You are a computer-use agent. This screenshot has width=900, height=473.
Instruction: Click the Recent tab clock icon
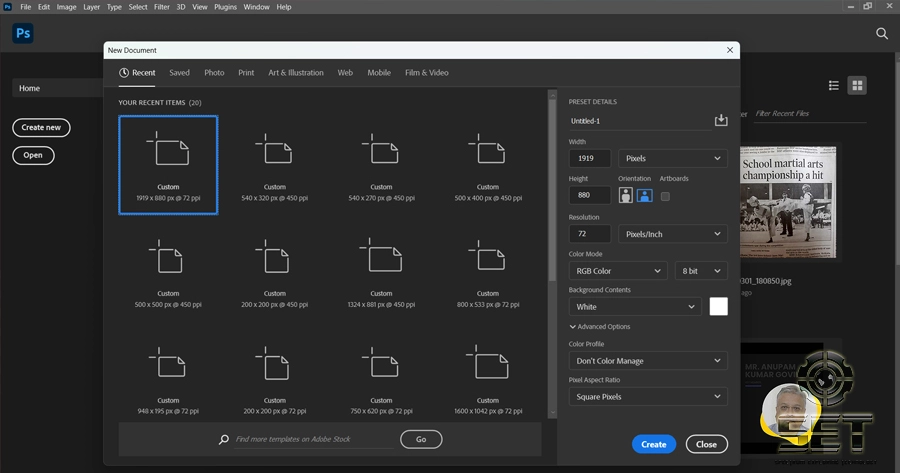coord(123,73)
